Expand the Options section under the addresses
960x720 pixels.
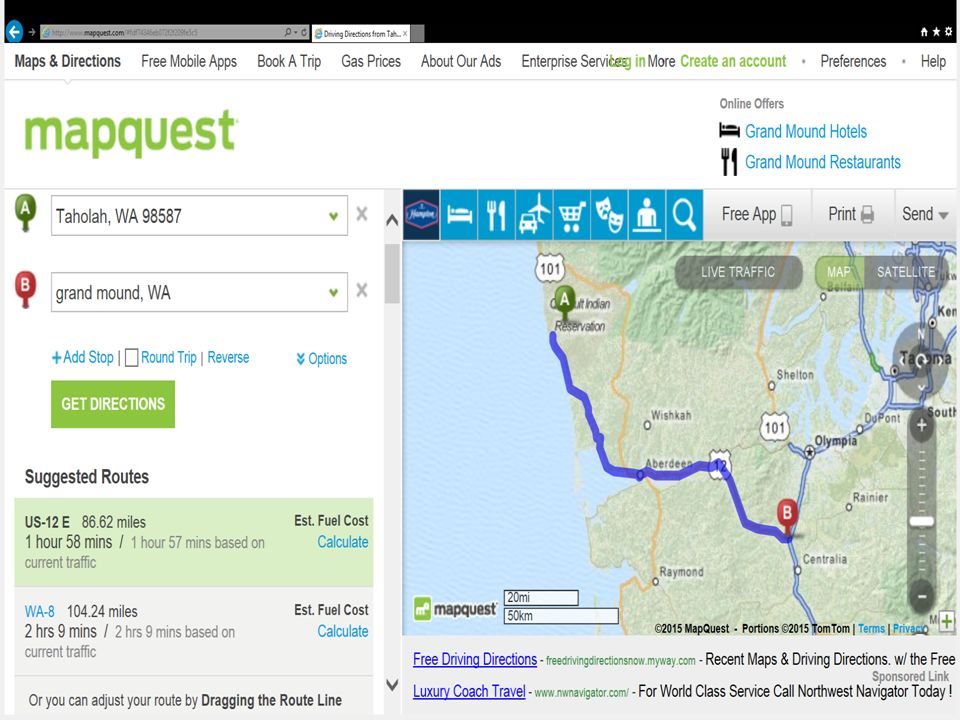pyautogui.click(x=321, y=358)
